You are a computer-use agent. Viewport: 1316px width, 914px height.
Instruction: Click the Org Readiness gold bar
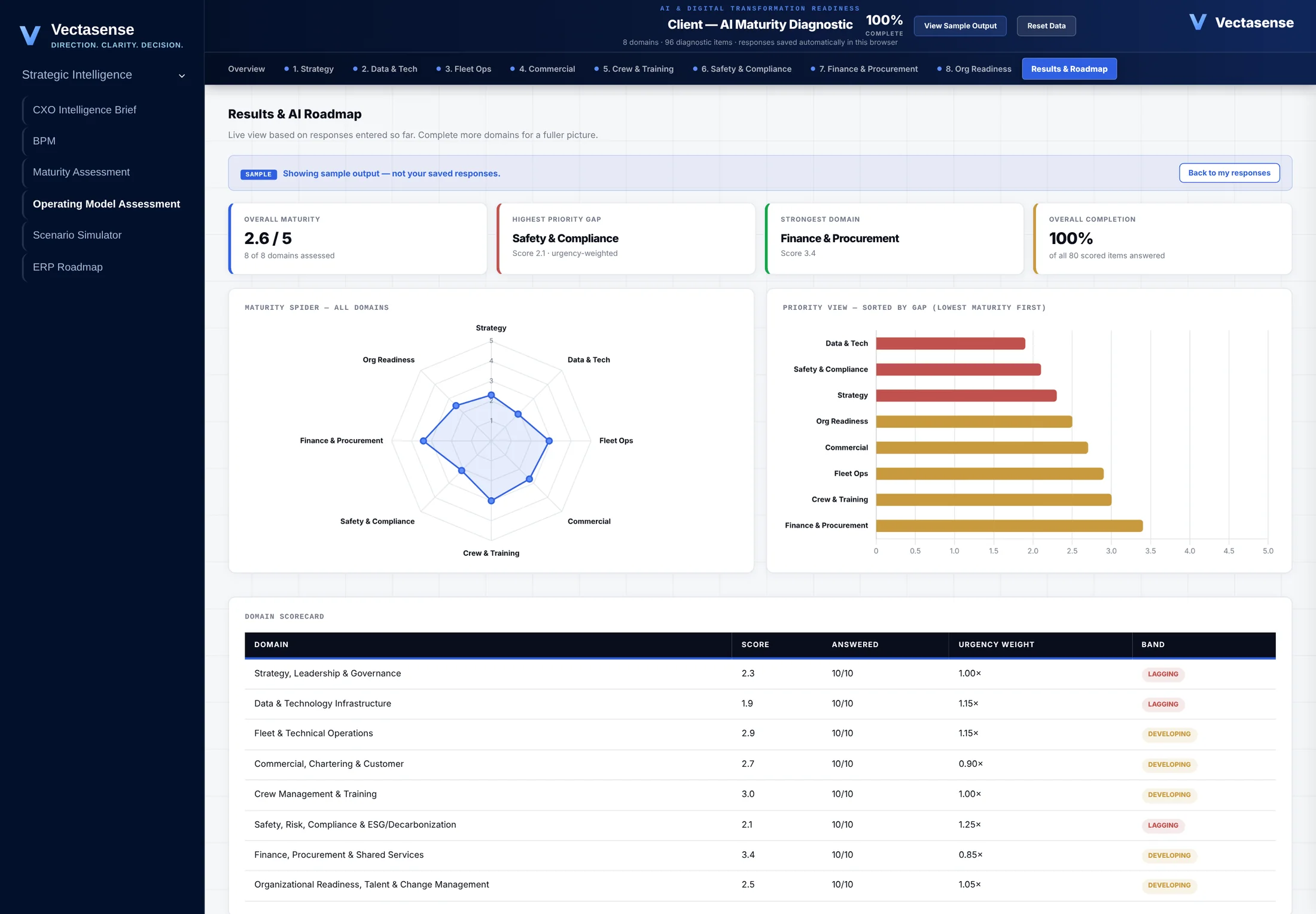[974, 422]
